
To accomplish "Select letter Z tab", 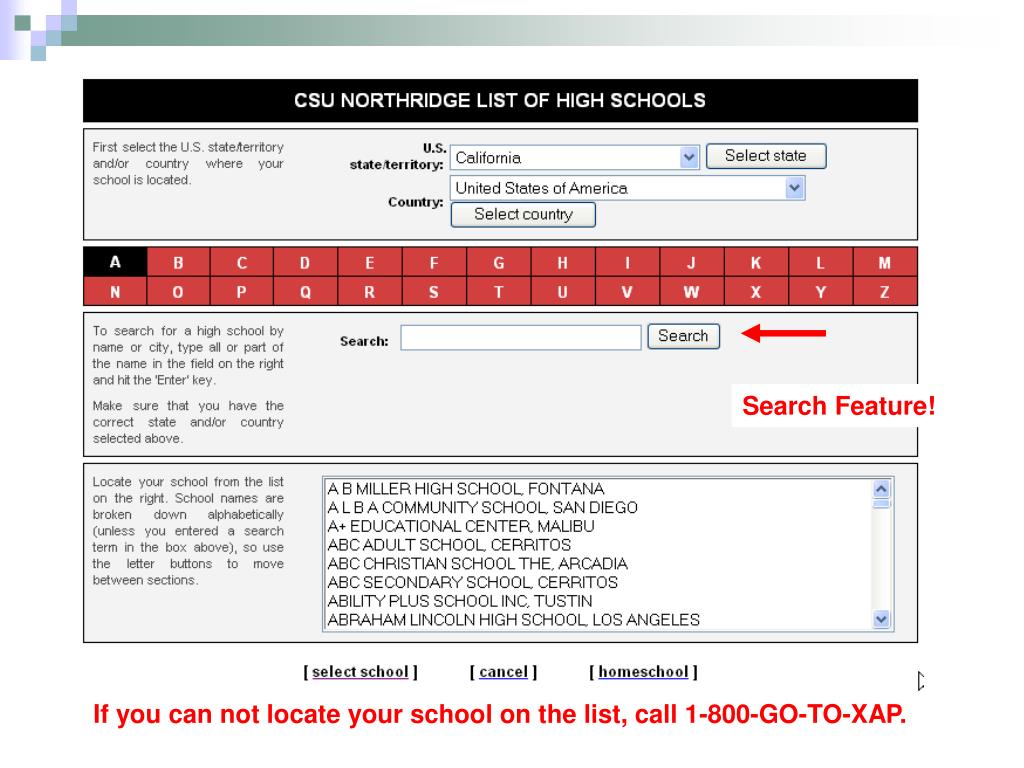I will point(885,291).
